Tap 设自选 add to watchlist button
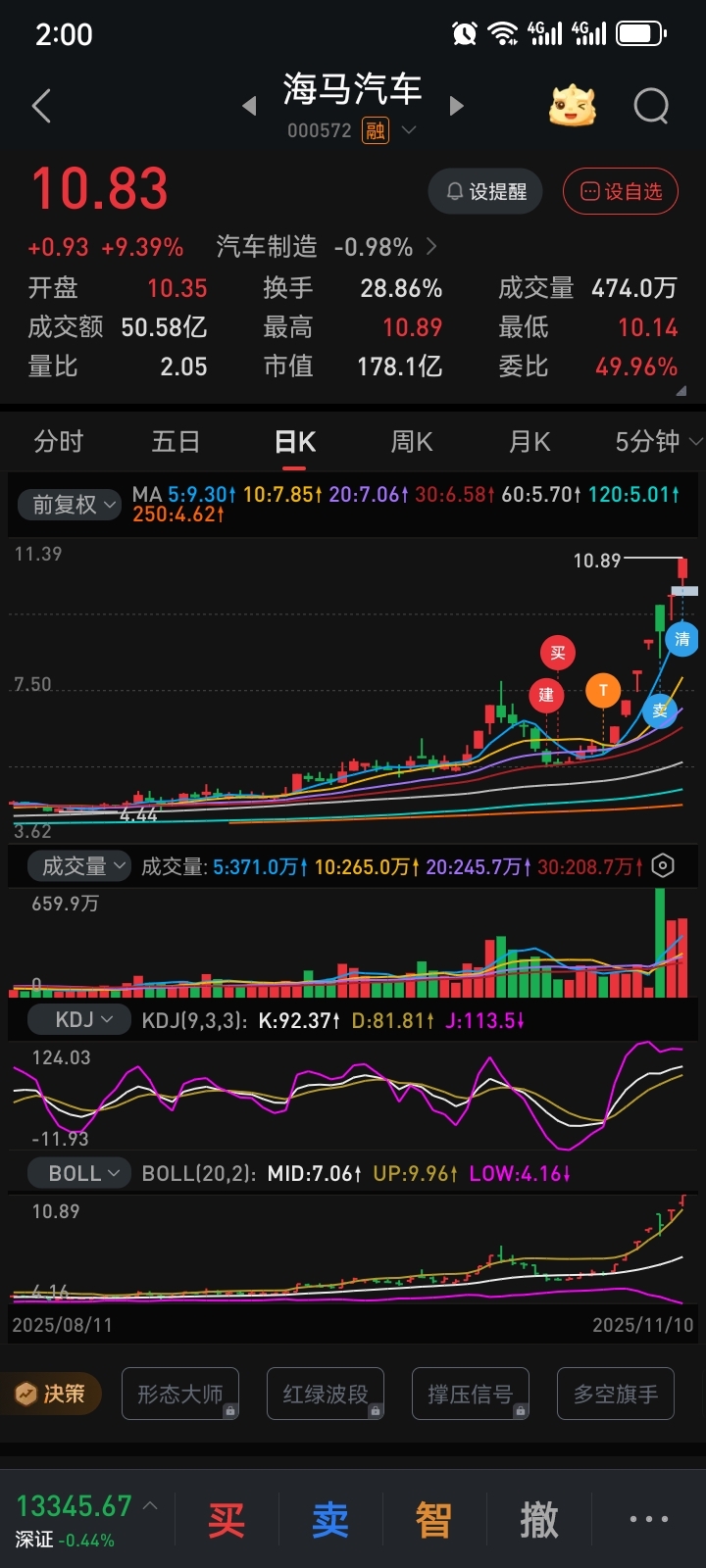 (x=621, y=191)
